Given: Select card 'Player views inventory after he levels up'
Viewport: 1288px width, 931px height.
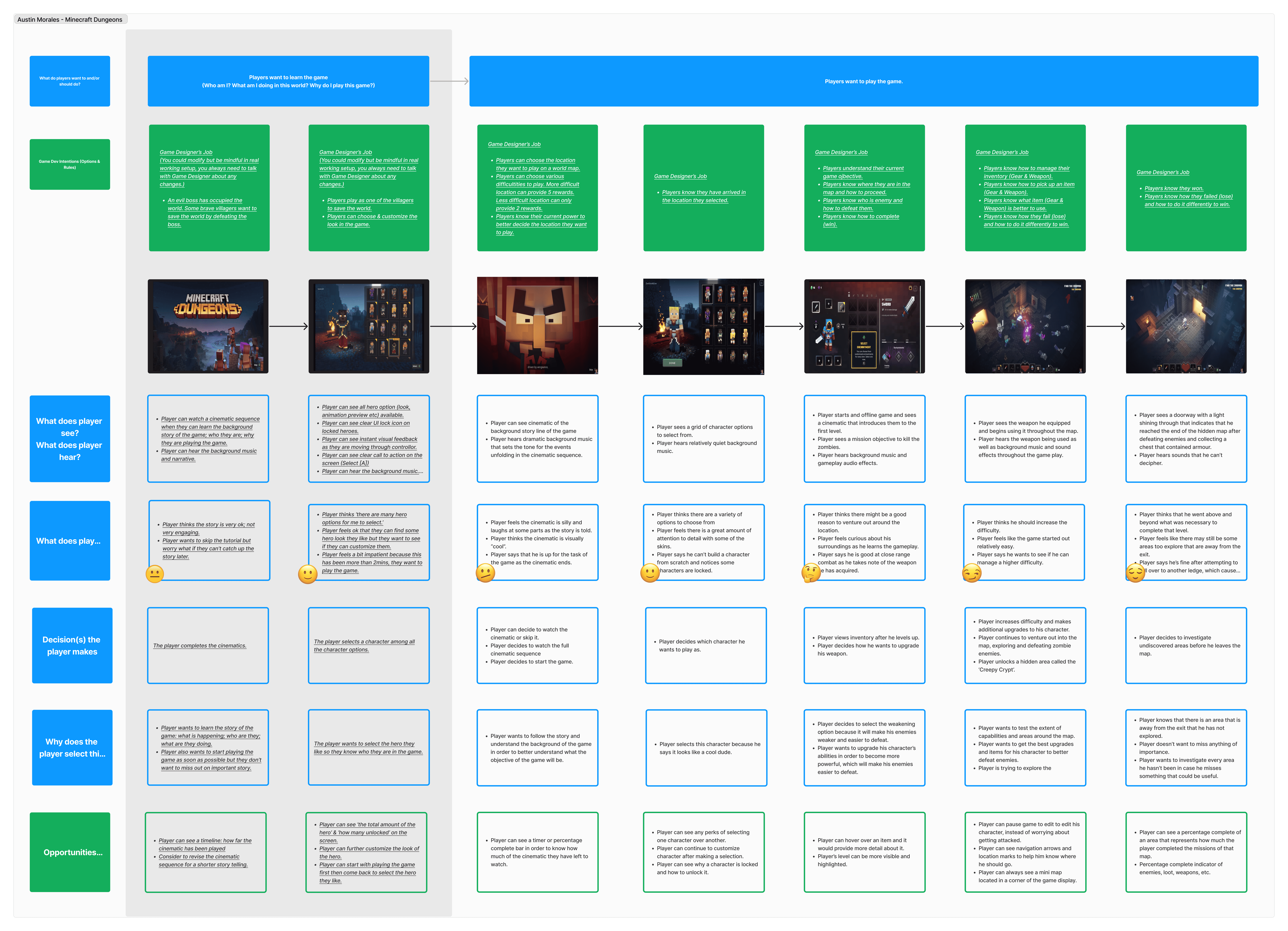Looking at the screenshot, I should (x=864, y=645).
